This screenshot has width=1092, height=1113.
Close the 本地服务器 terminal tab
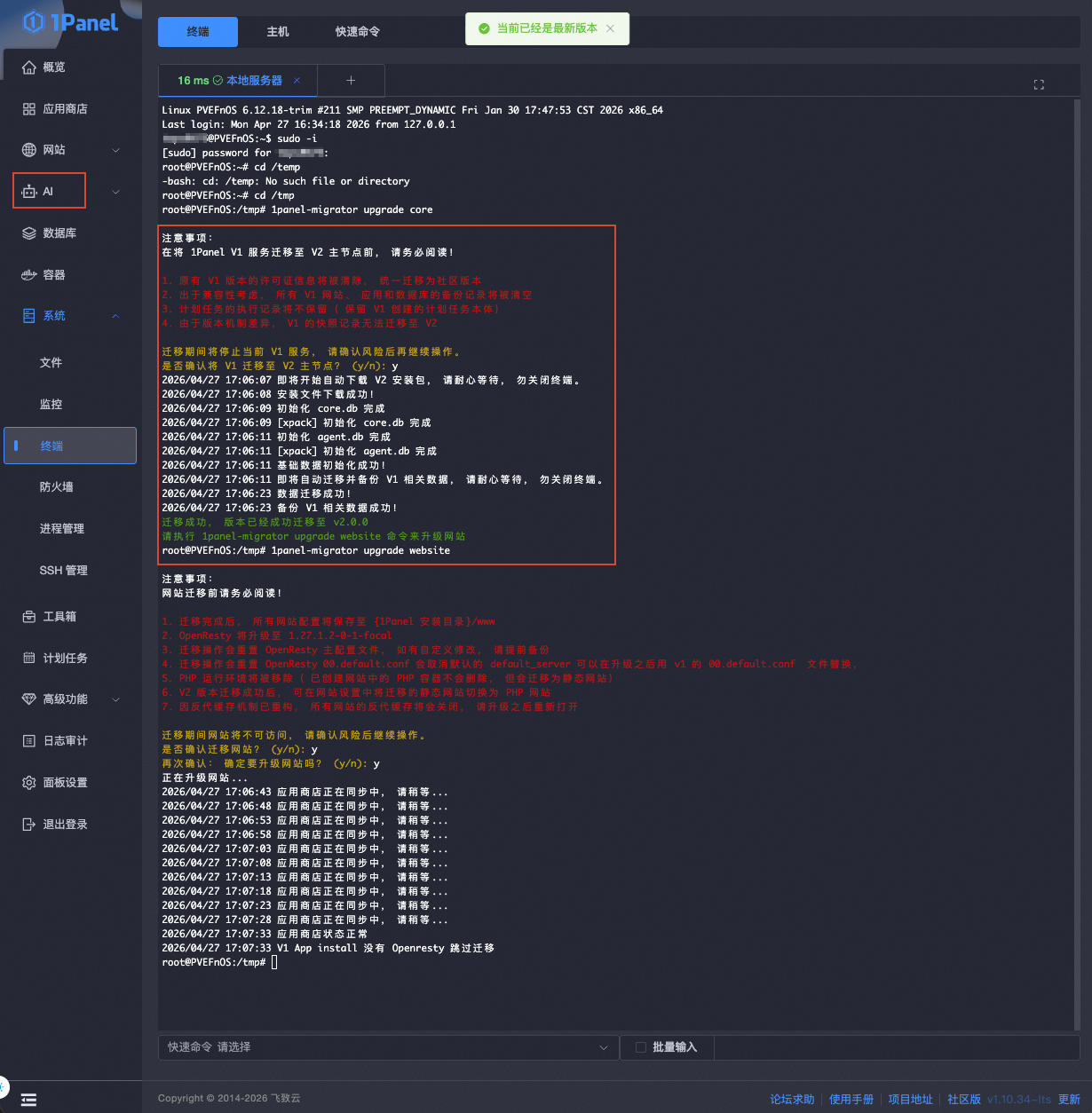(297, 81)
